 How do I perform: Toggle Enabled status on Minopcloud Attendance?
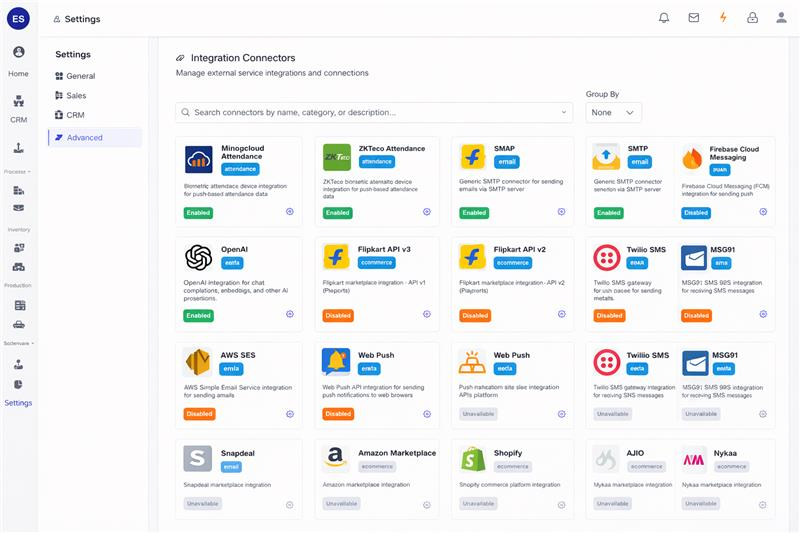(198, 213)
